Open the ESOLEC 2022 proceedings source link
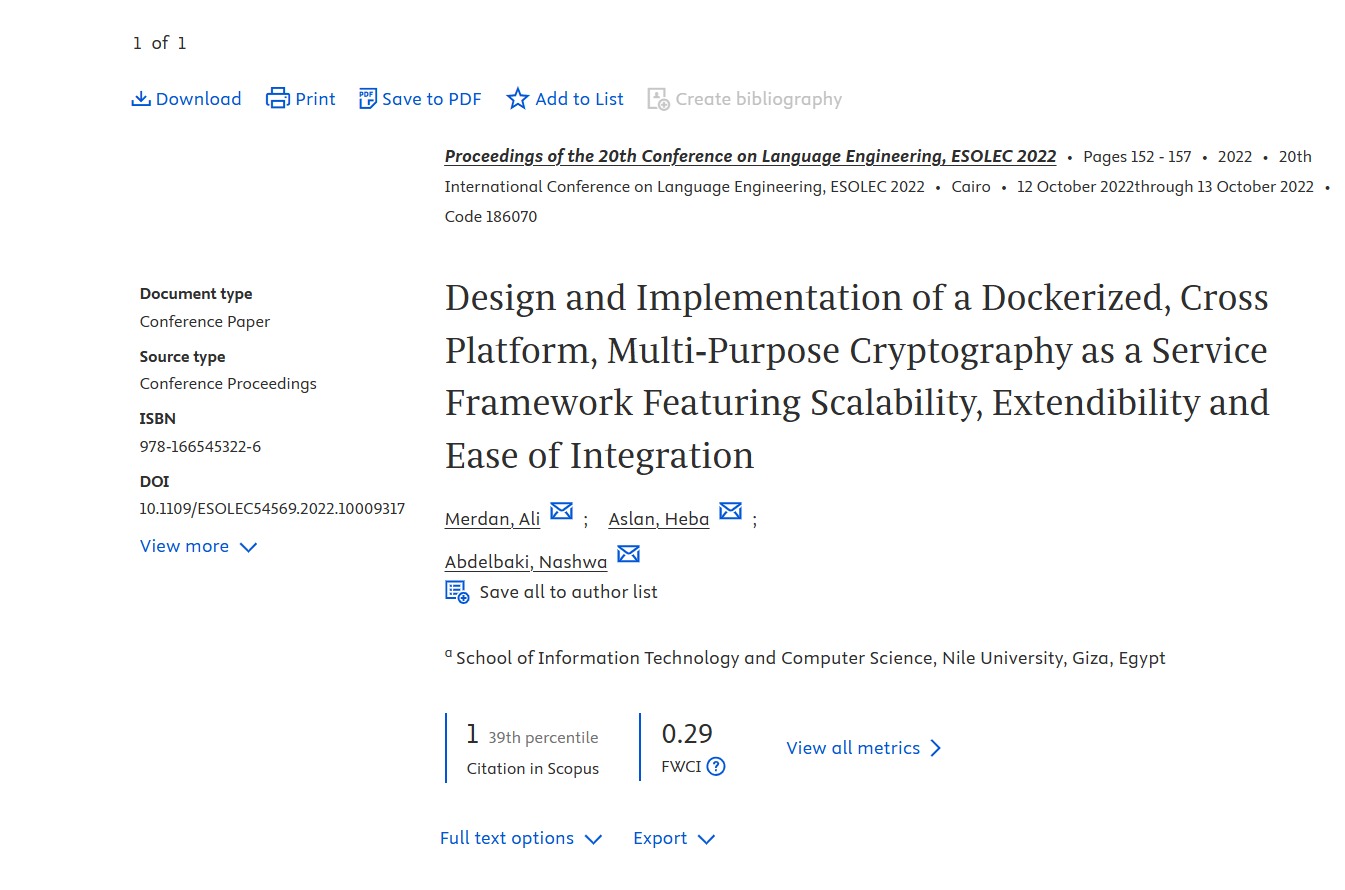This screenshot has width=1345, height=890. click(x=750, y=156)
